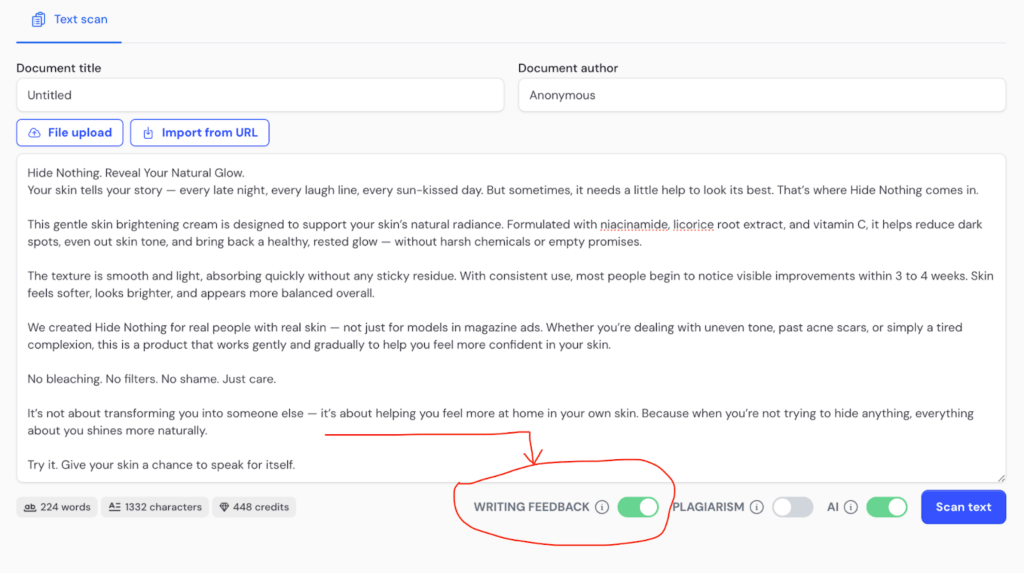Click the Document author input field
This screenshot has width=1024, height=573.
coord(761,95)
